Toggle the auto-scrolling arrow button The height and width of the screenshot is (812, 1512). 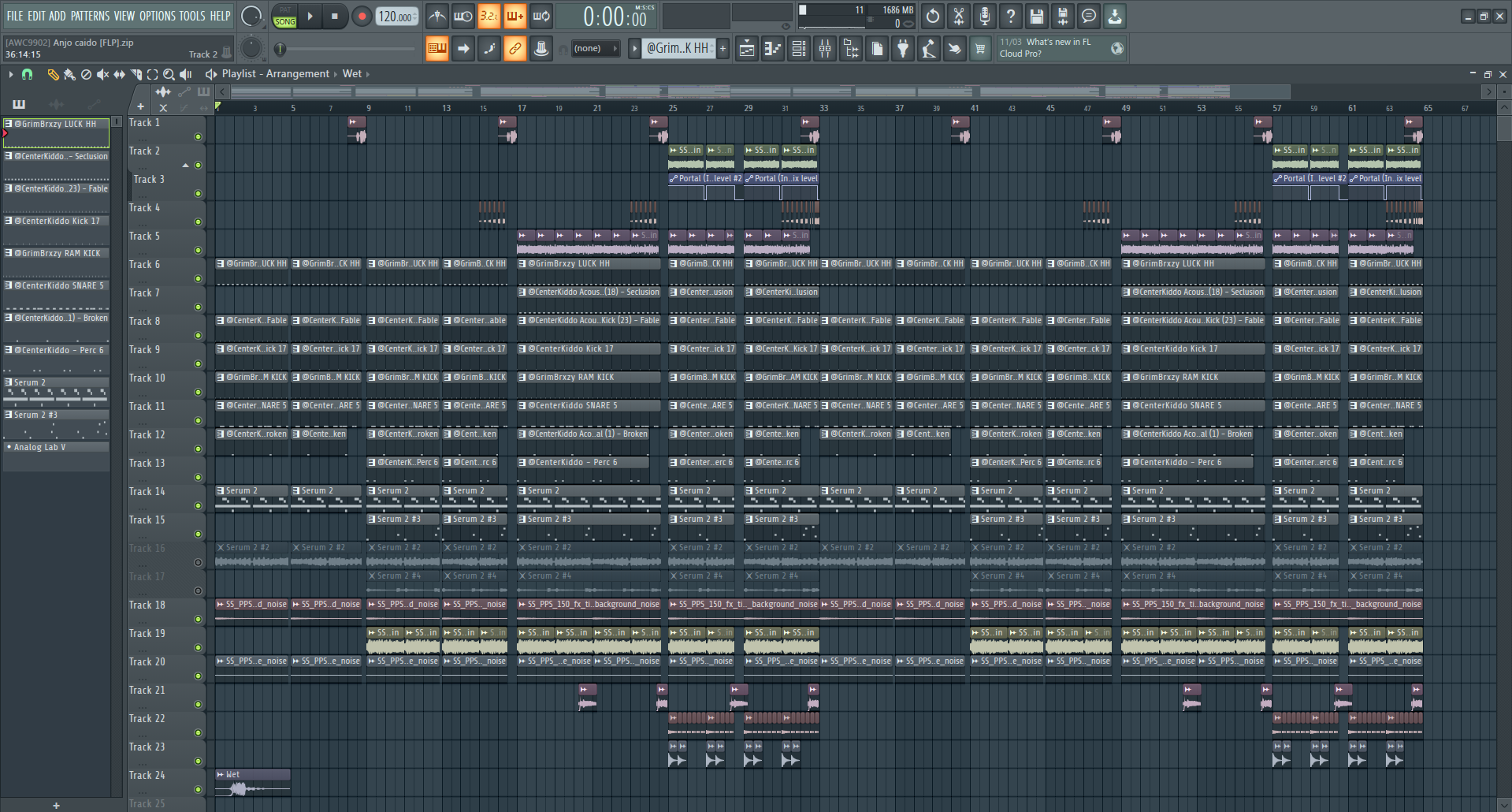tap(463, 49)
